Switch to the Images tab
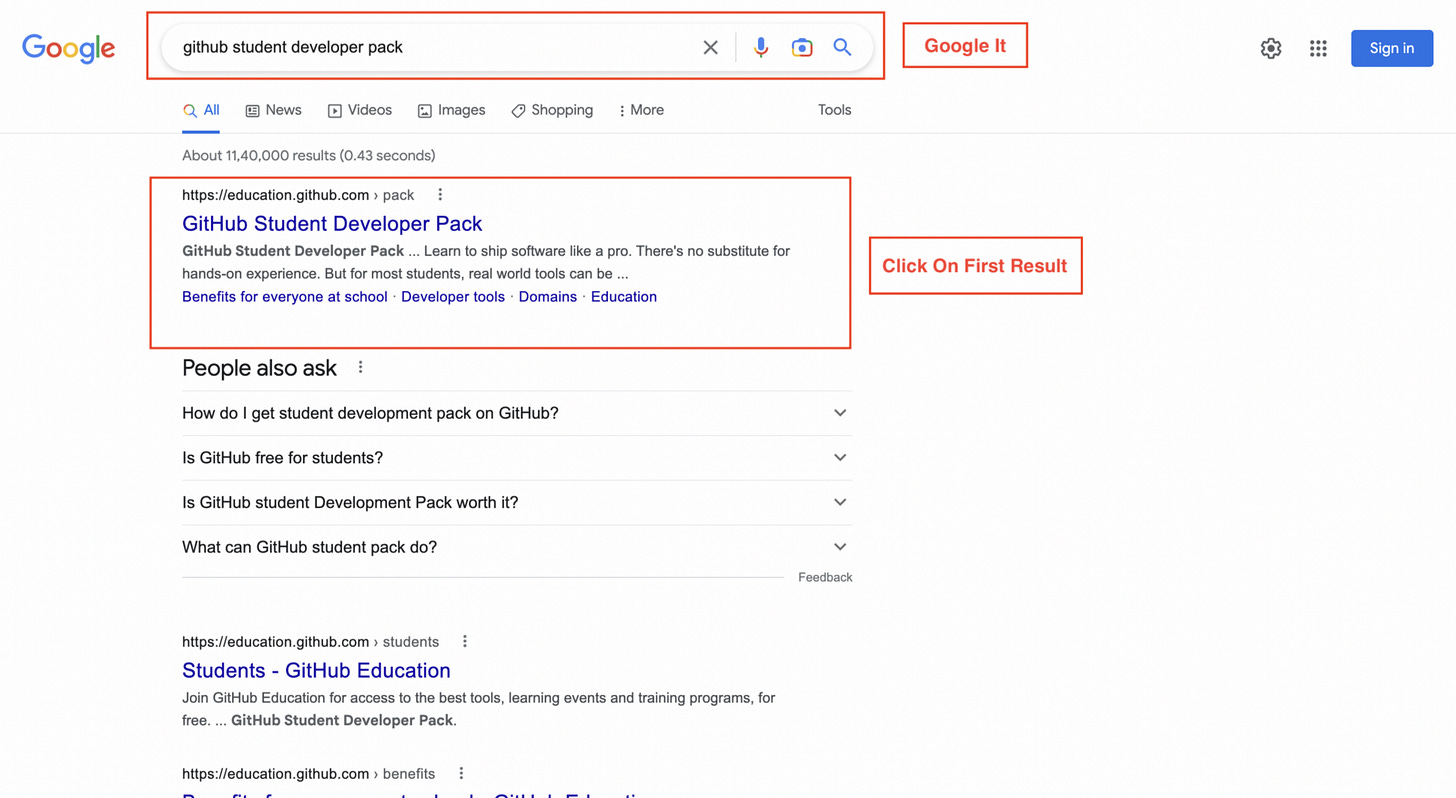This screenshot has height=798, width=1456. tap(451, 110)
